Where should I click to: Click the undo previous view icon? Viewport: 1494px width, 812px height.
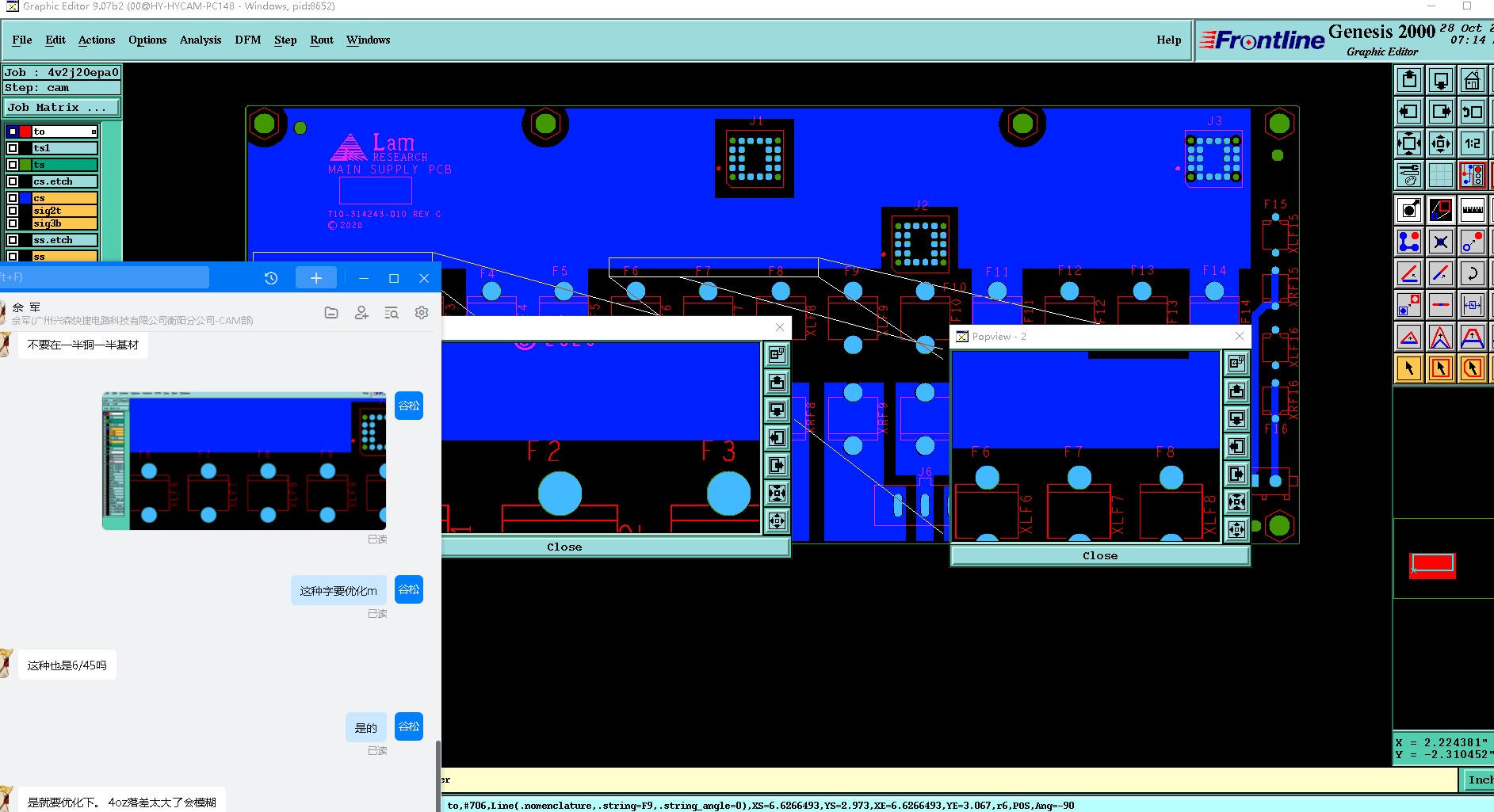[x=1472, y=112]
